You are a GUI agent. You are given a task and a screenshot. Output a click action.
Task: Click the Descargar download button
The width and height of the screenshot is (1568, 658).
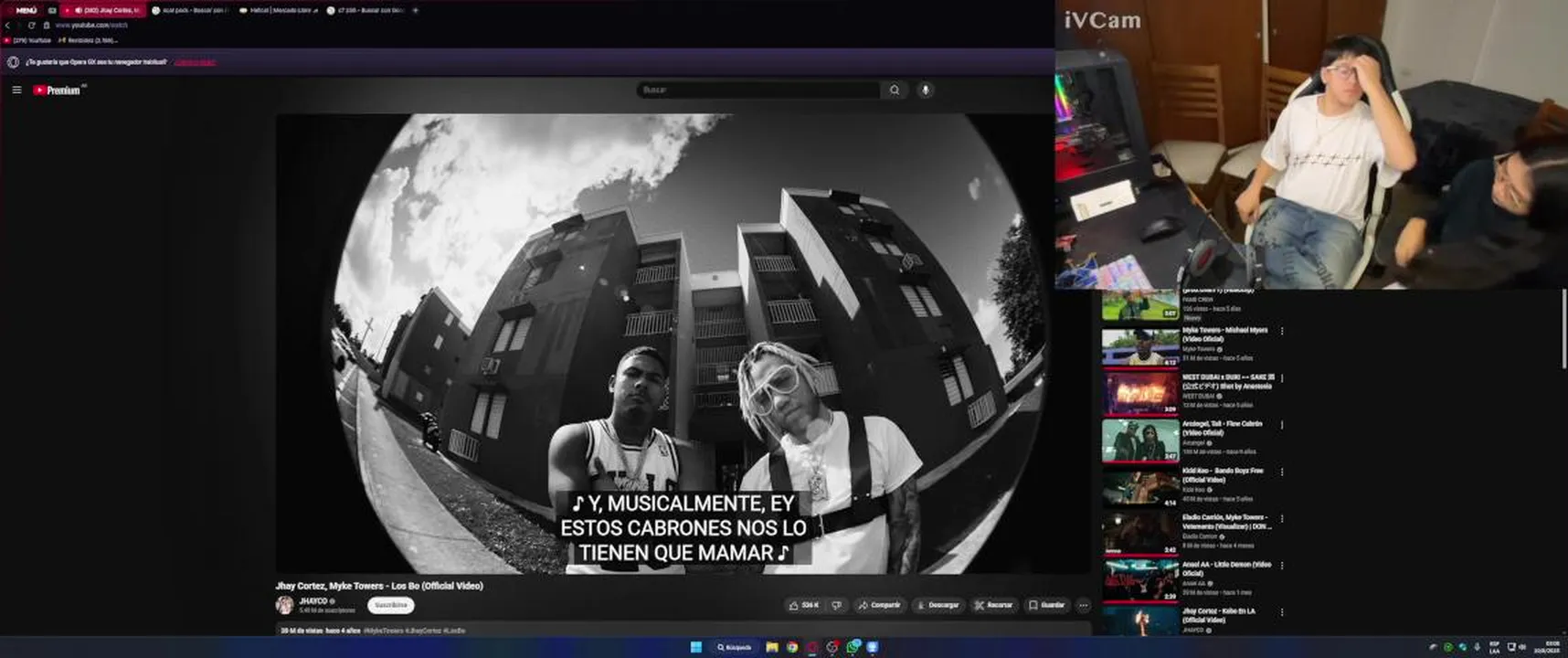pyautogui.click(x=938, y=605)
